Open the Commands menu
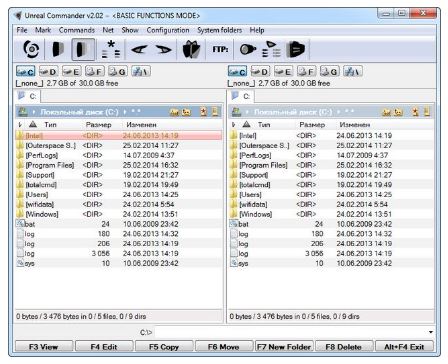Viewport: 448px width, 364px height. click(77, 30)
